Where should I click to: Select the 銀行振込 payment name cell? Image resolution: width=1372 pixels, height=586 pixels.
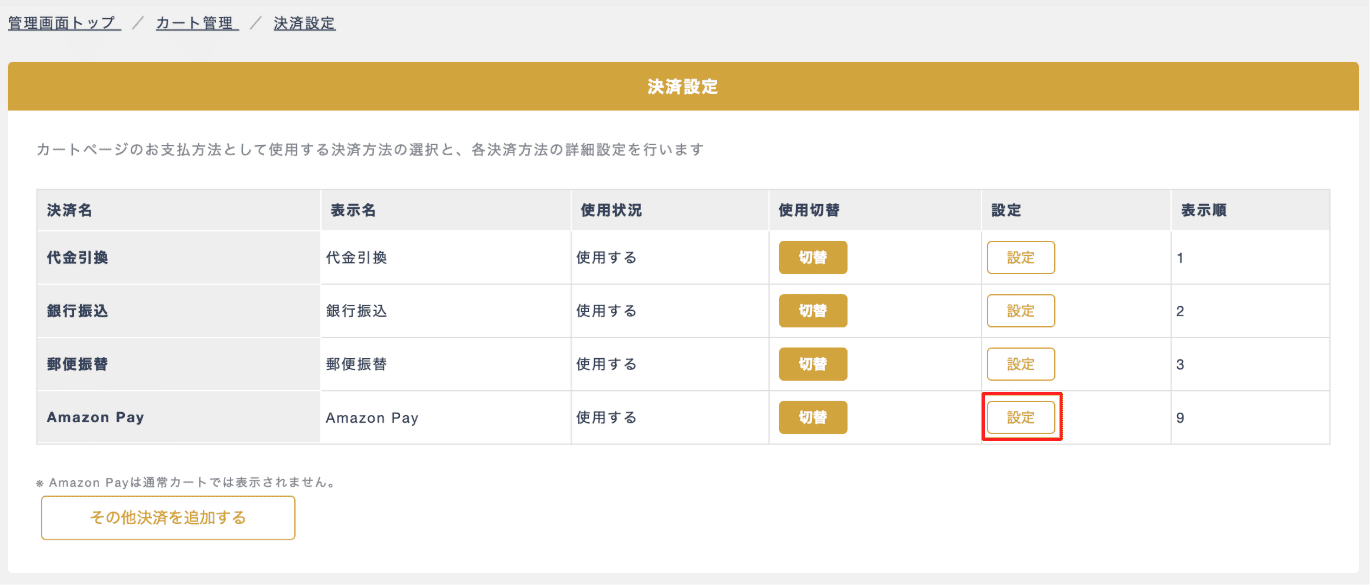coord(77,311)
